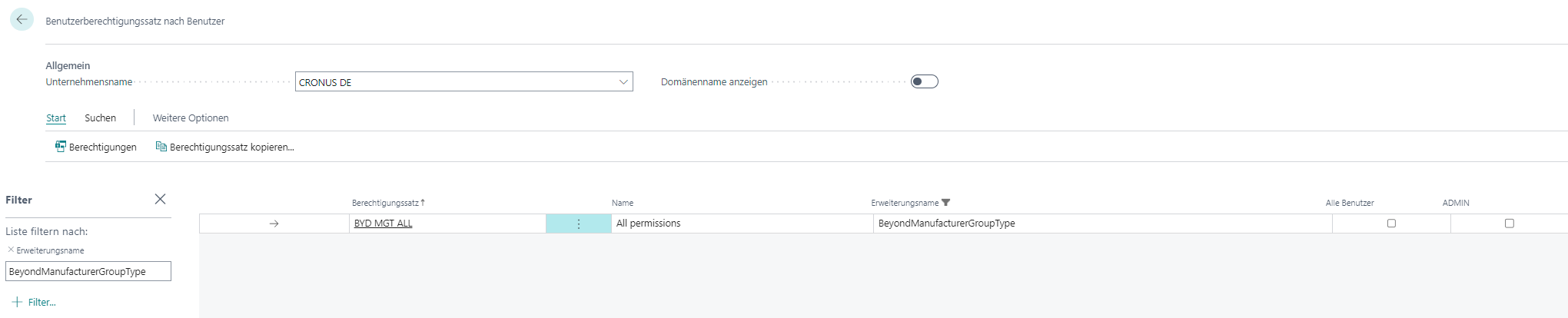Select the Start tab
1568x318 pixels.
pos(56,118)
